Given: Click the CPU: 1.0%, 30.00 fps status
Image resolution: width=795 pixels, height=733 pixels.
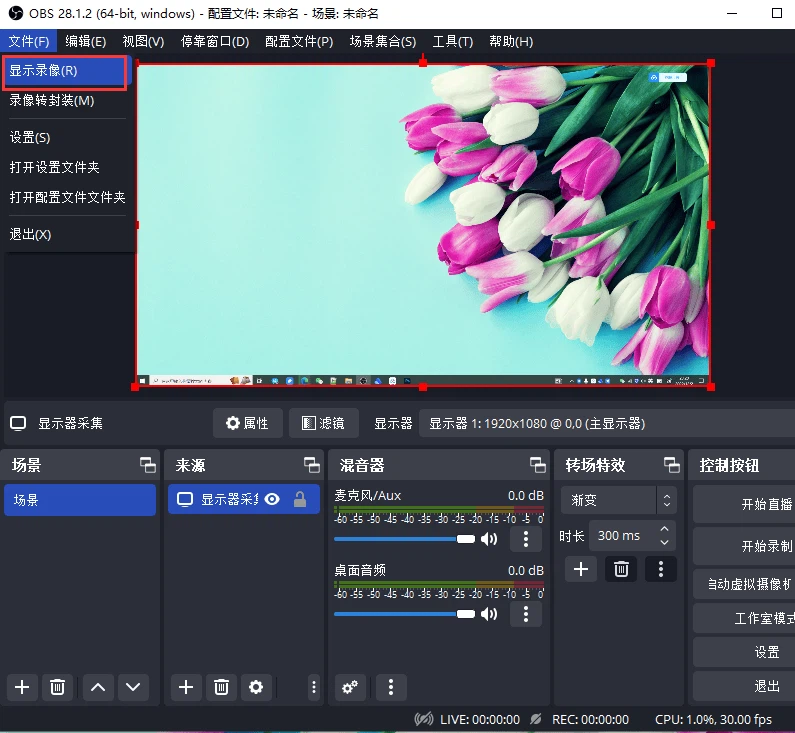Looking at the screenshot, I should pos(713,720).
